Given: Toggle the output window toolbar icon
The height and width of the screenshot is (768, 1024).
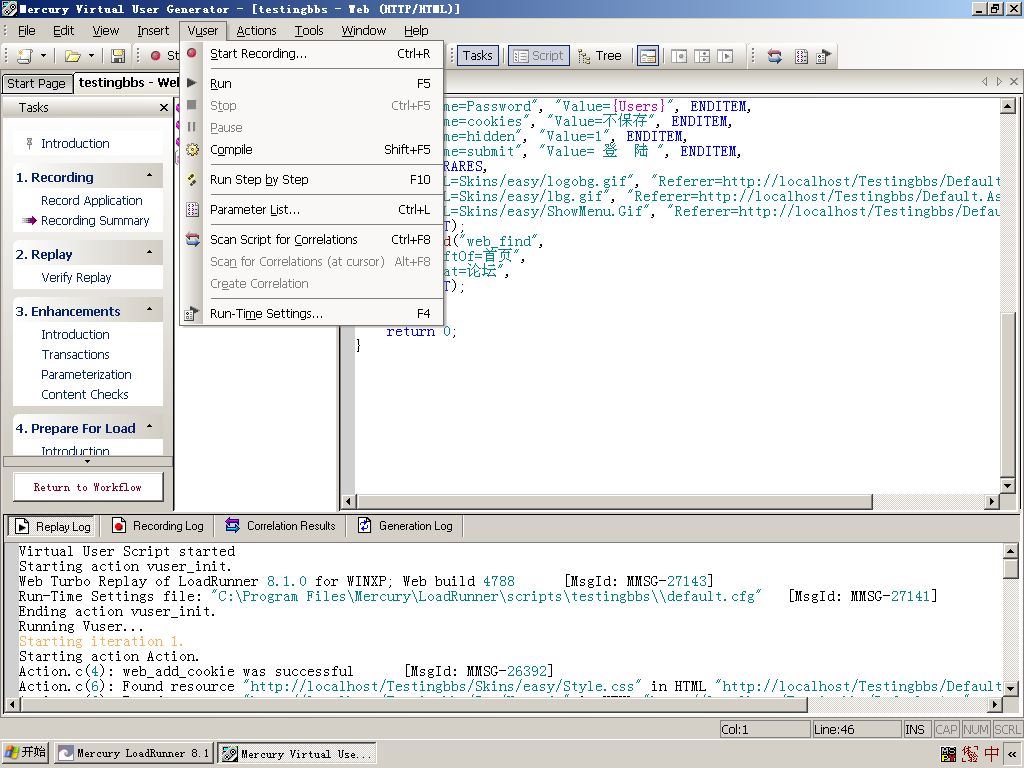Looking at the screenshot, I should click(648, 56).
